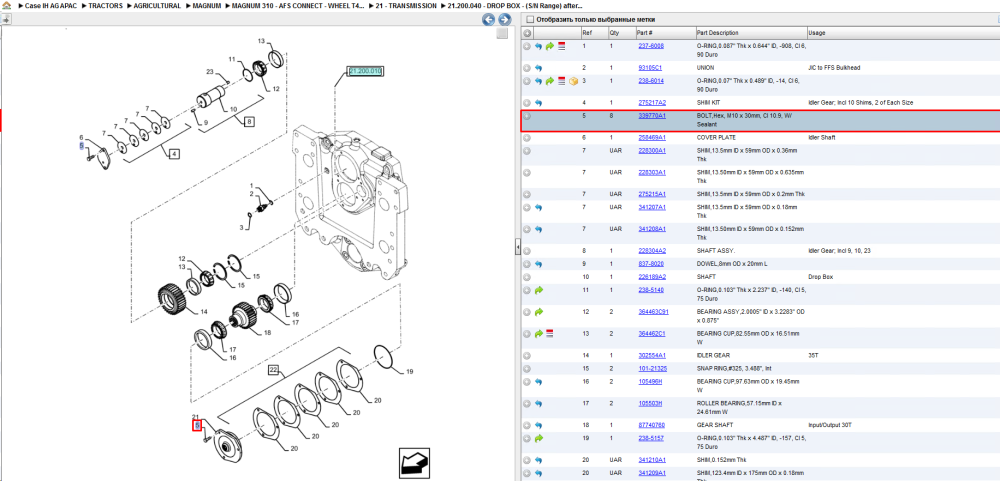
Task: Select callout 19 near the O-ring
Action: (x=410, y=371)
